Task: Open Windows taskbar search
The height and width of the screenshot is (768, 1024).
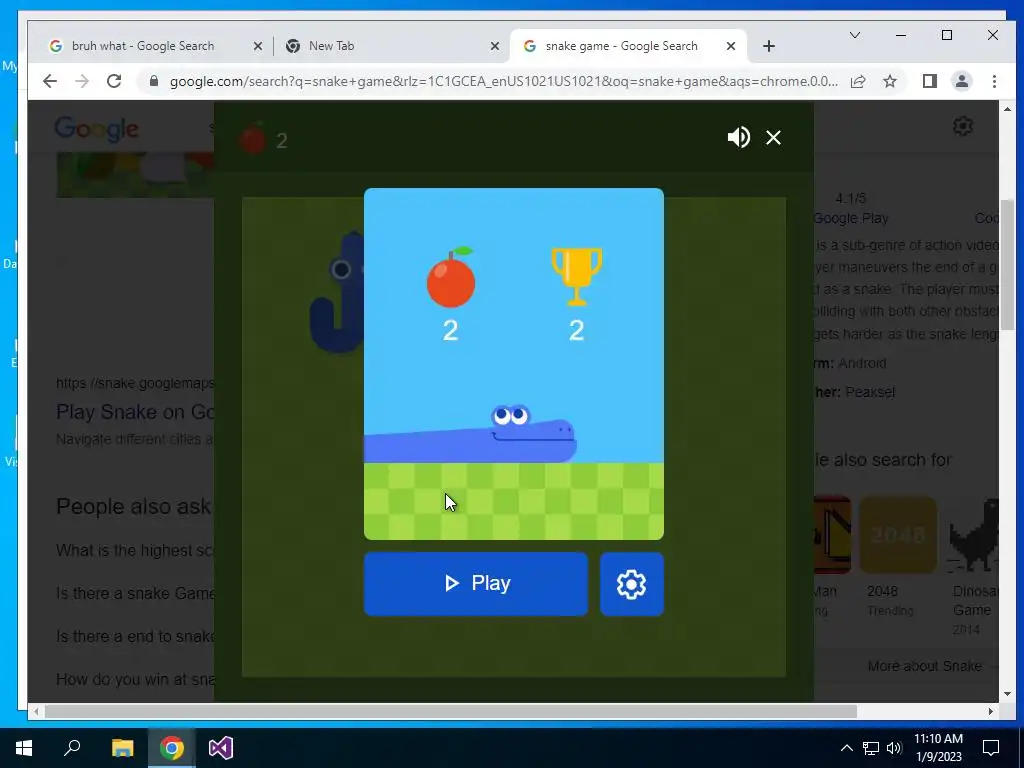Action: pos(72,748)
